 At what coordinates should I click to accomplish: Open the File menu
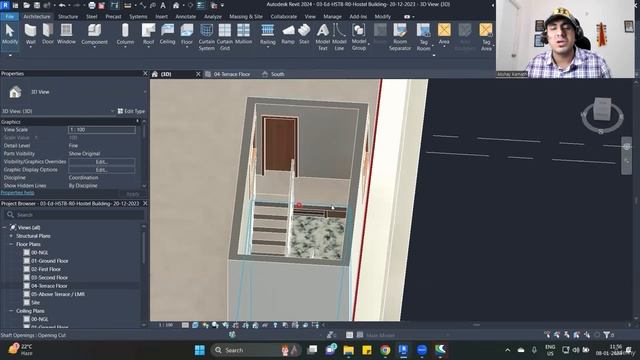pos(10,17)
